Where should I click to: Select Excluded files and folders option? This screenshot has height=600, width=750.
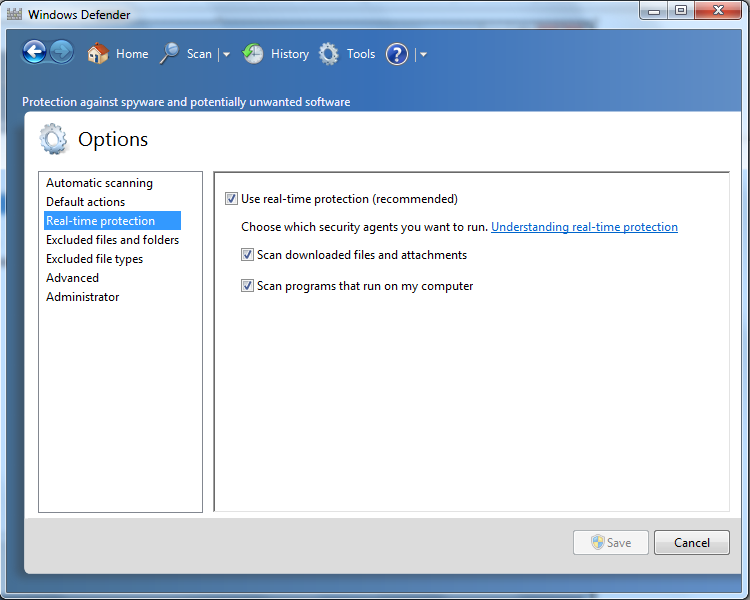[x=112, y=240]
